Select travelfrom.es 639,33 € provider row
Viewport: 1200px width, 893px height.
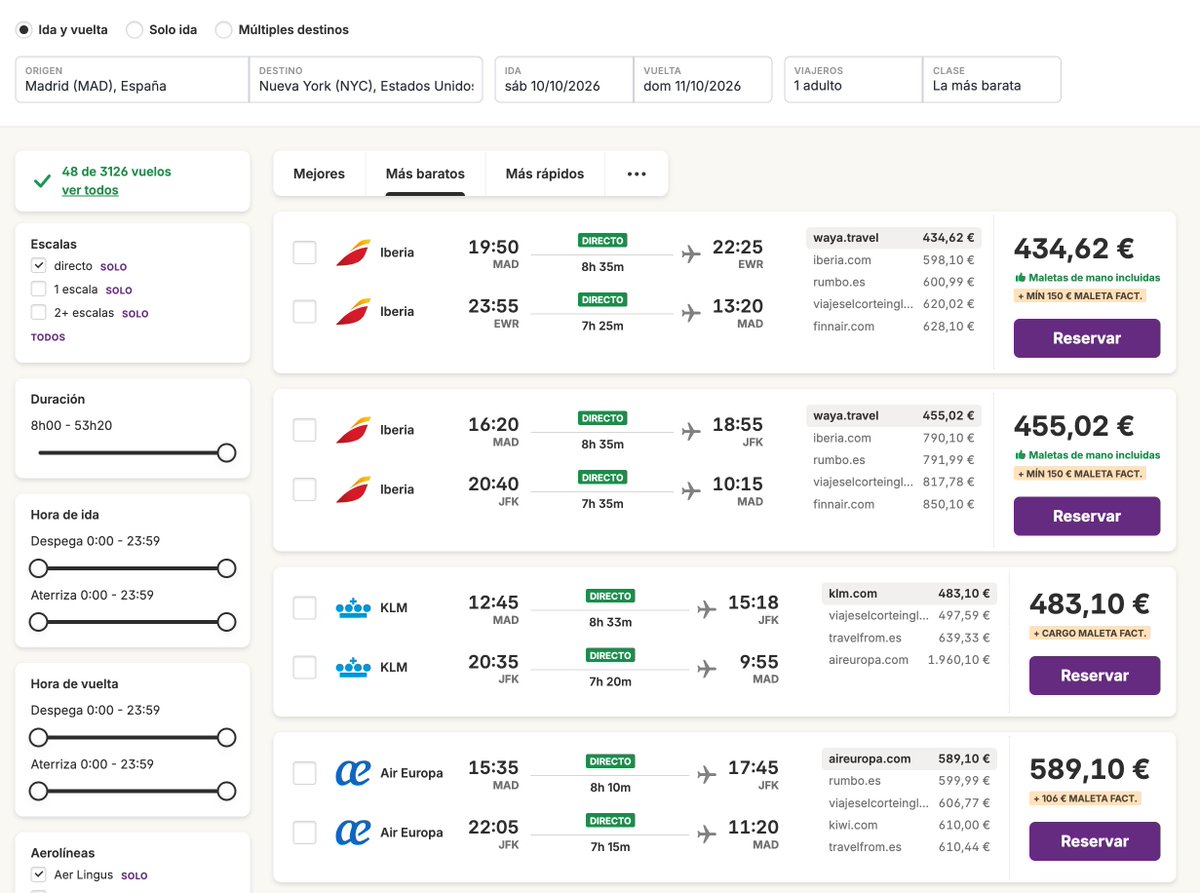[x=909, y=638]
